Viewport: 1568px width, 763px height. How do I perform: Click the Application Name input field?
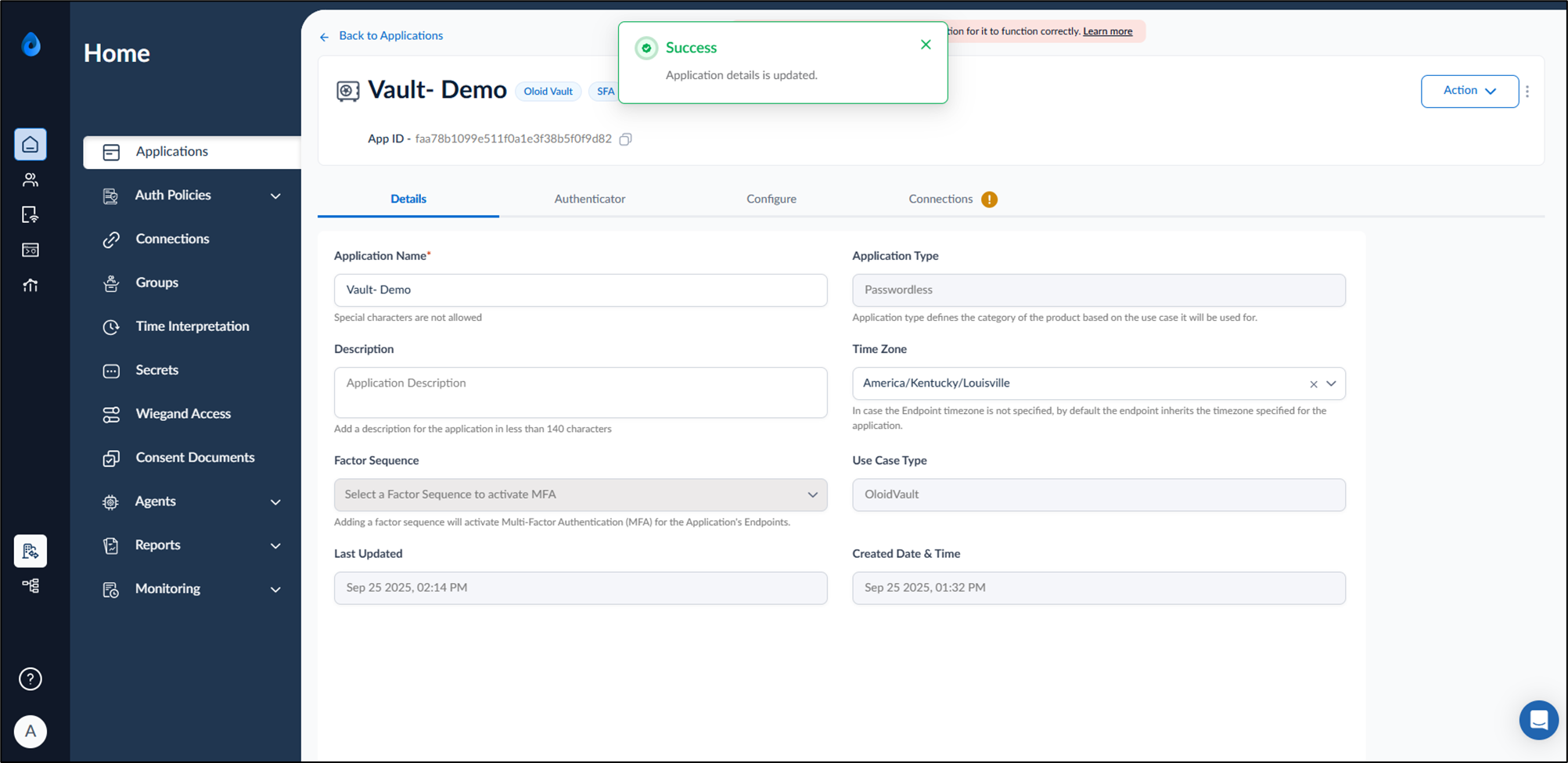tap(581, 290)
